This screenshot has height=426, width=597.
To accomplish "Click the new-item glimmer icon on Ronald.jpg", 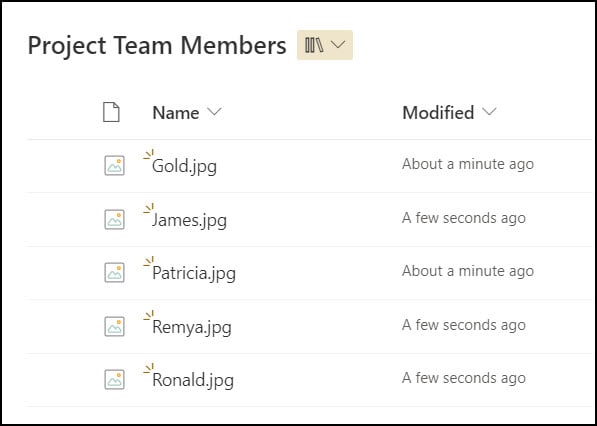I will (148, 368).
